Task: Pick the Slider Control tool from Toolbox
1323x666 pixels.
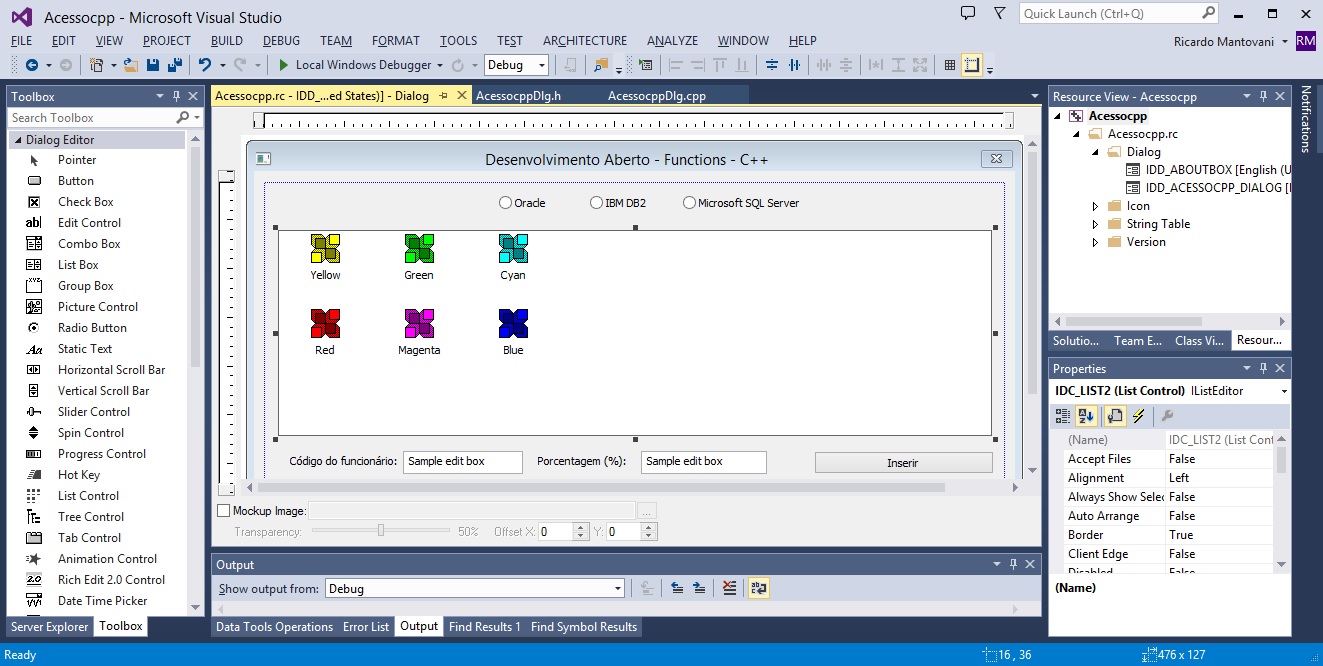Action: coord(94,412)
